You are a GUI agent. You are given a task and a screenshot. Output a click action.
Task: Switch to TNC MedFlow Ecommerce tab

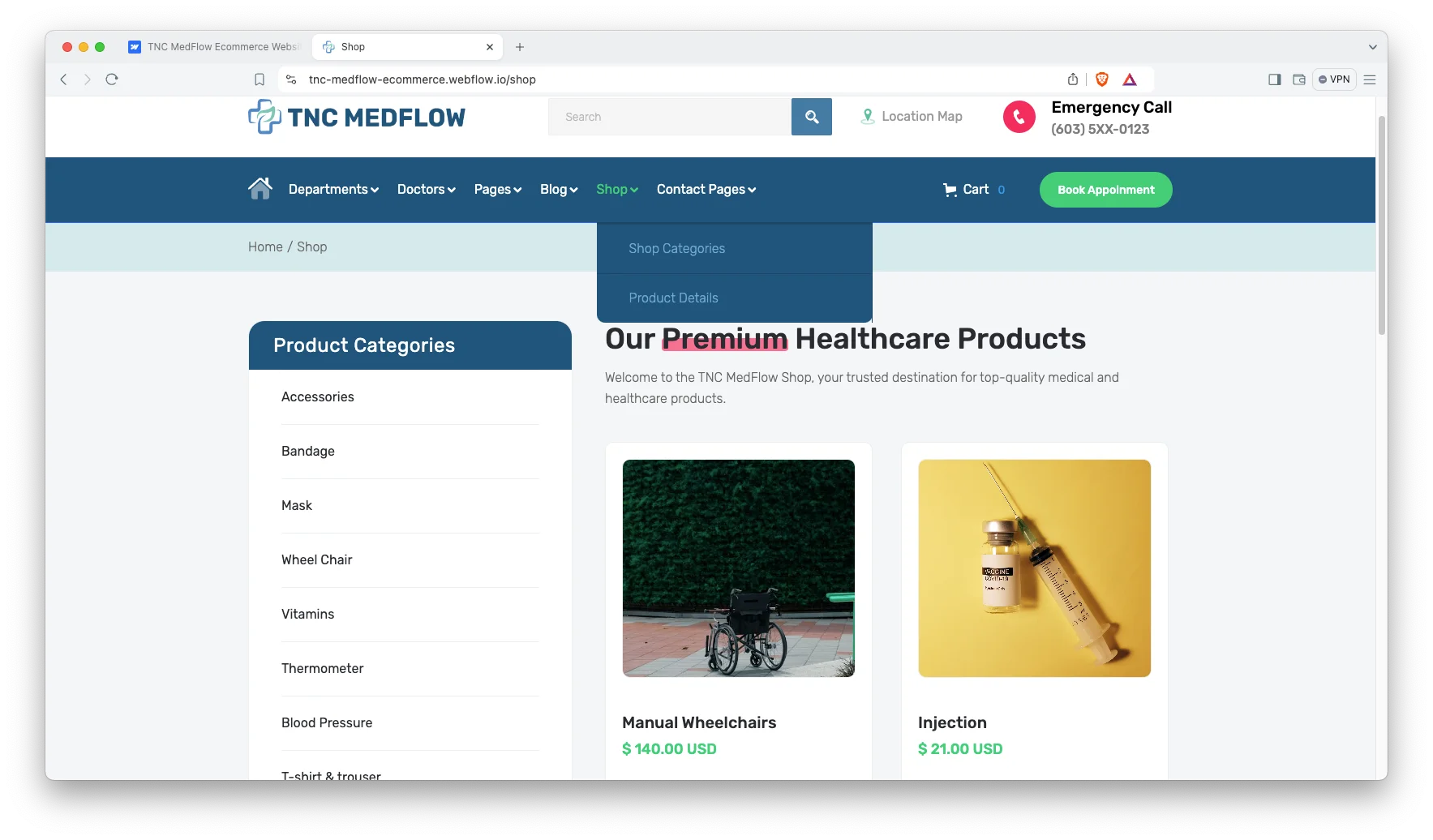coord(215,47)
